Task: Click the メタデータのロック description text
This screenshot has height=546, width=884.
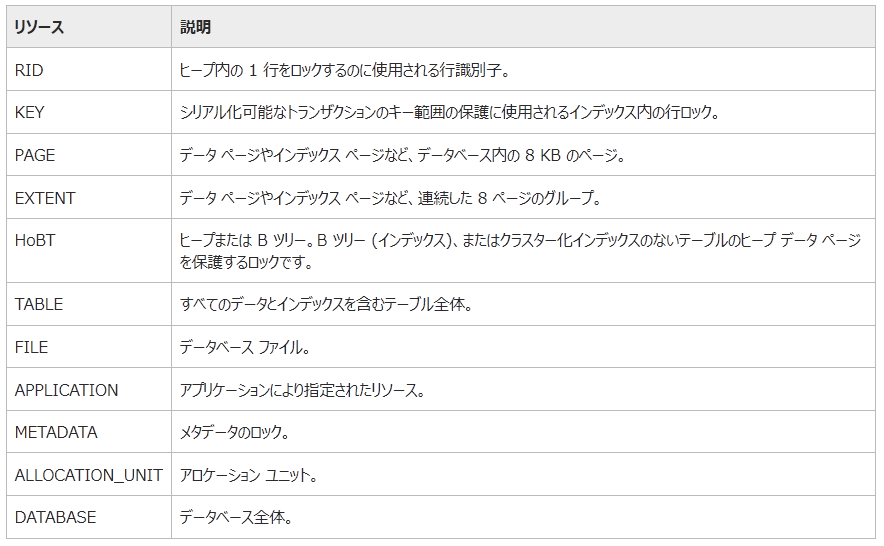Action: (235, 432)
